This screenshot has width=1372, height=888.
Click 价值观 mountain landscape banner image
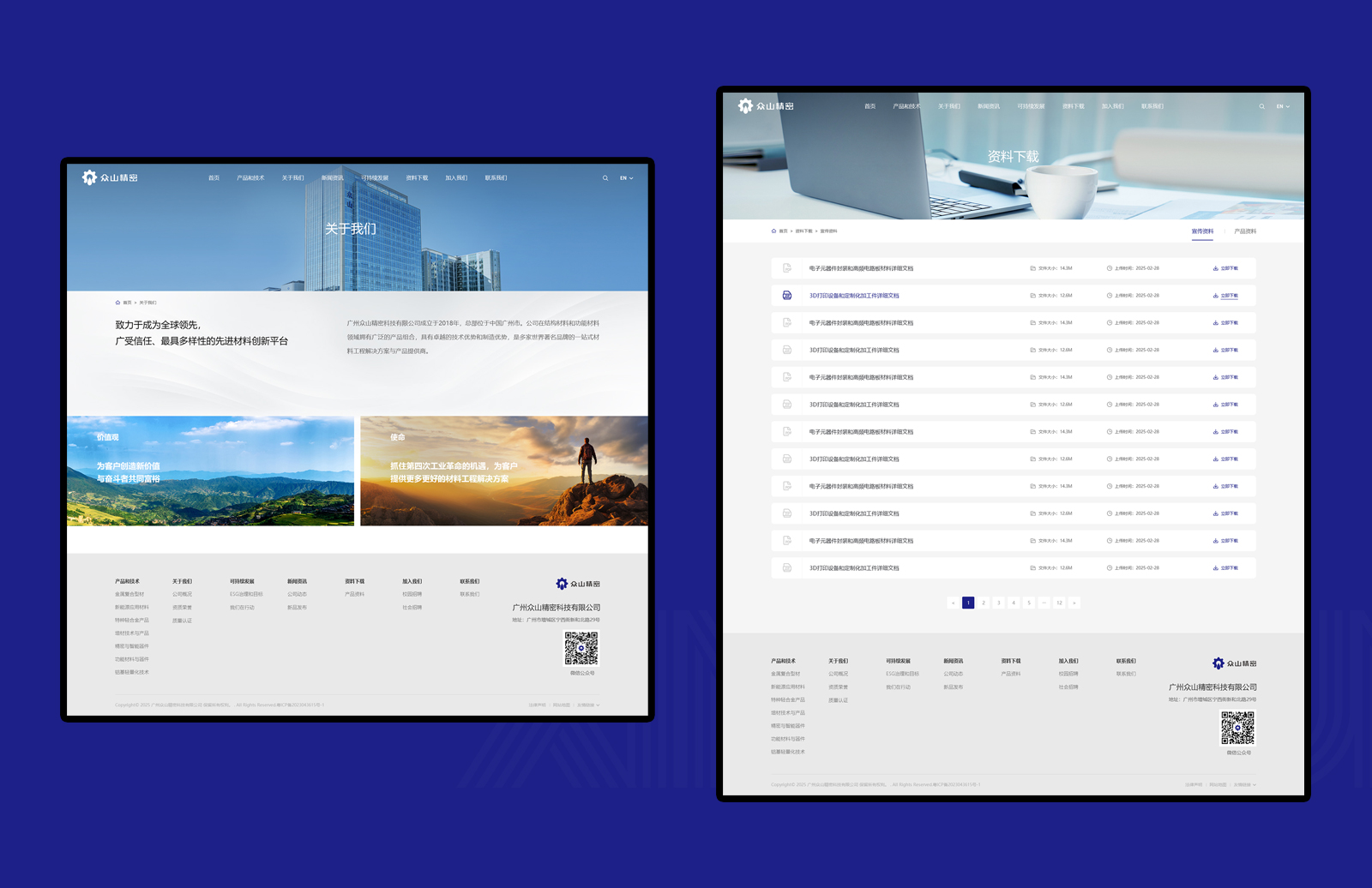(210, 471)
